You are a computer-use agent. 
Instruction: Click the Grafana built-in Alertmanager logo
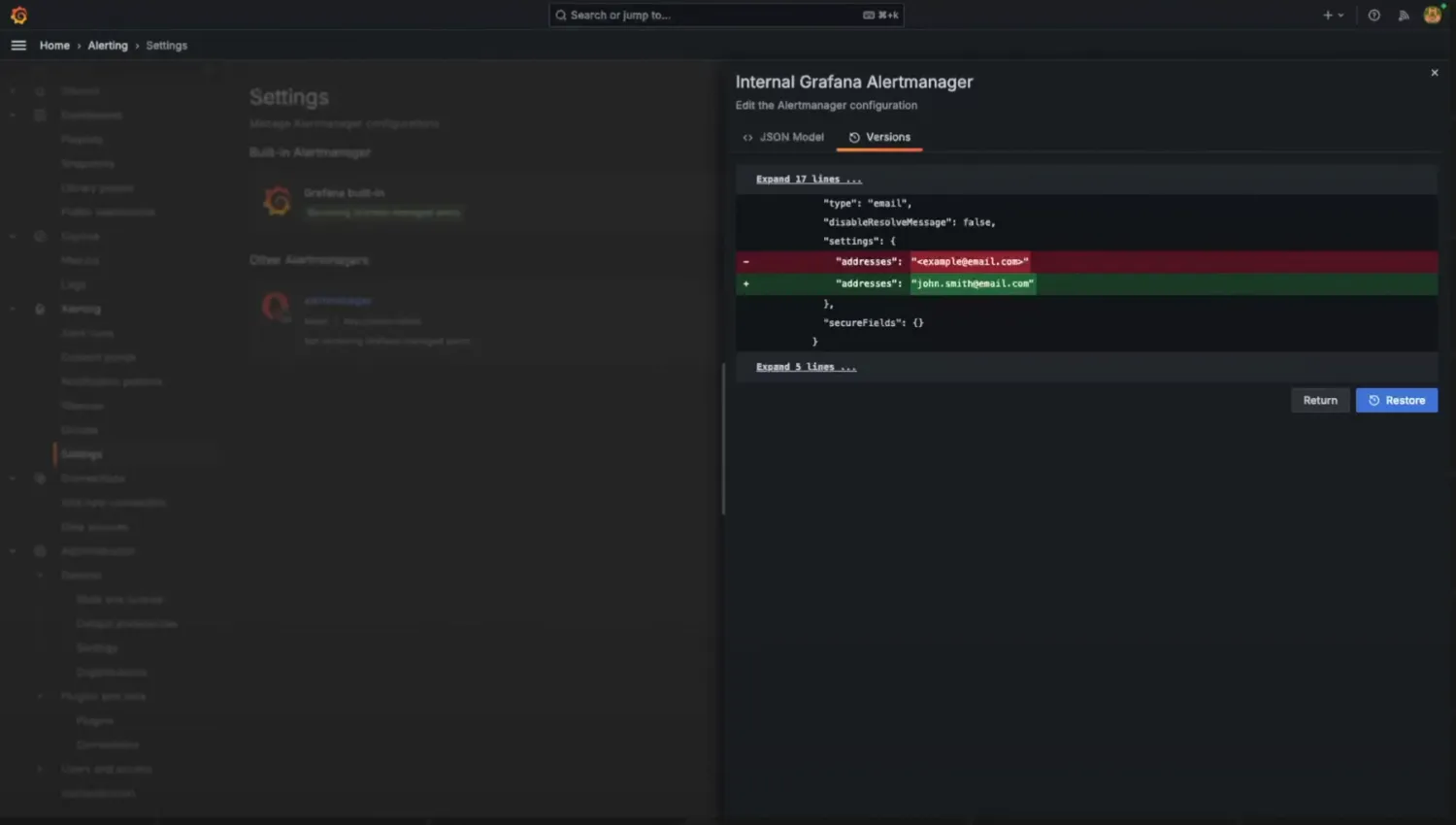pyautogui.click(x=277, y=201)
